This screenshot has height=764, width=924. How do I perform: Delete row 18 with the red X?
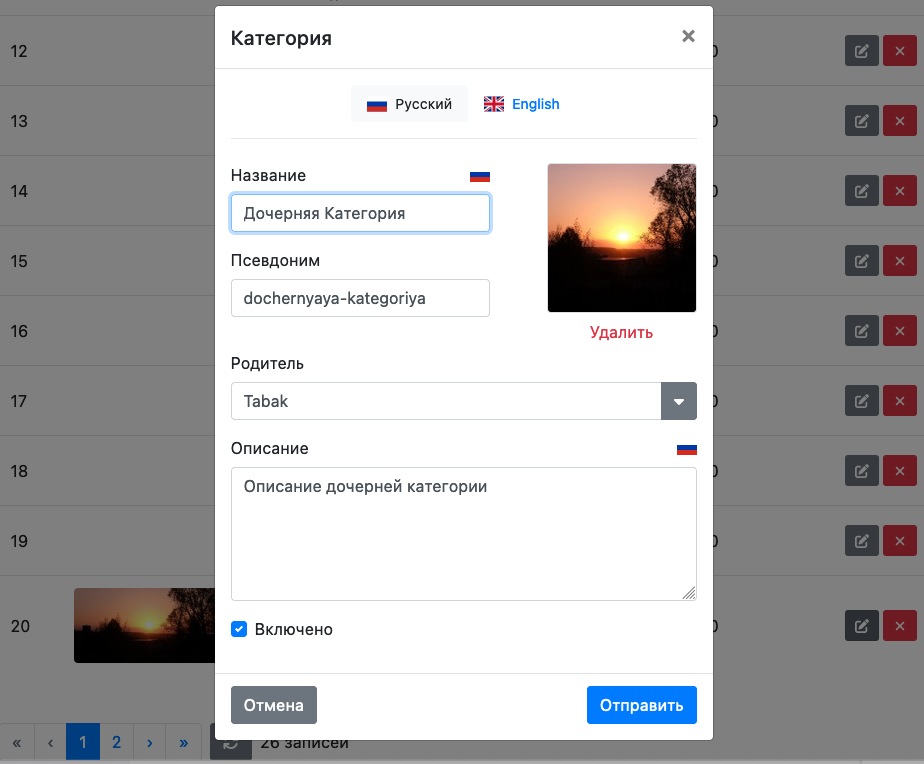click(x=899, y=470)
